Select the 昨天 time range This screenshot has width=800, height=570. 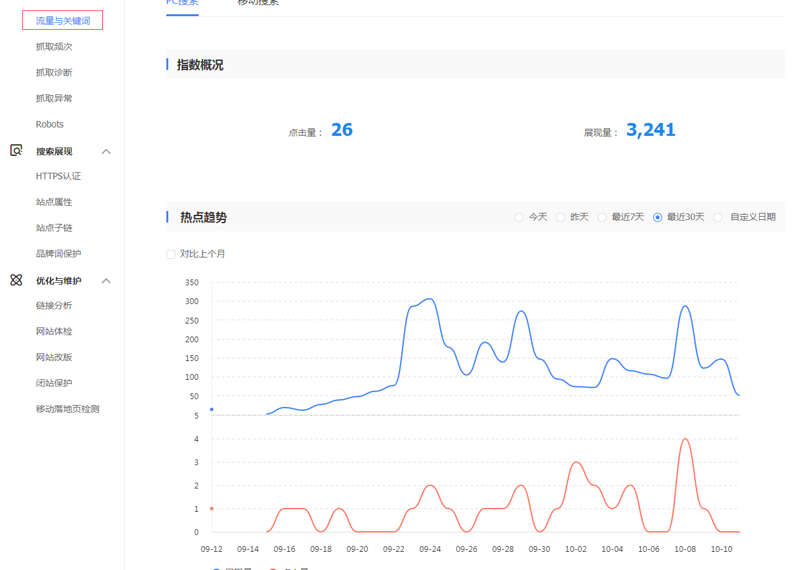[x=561, y=217]
